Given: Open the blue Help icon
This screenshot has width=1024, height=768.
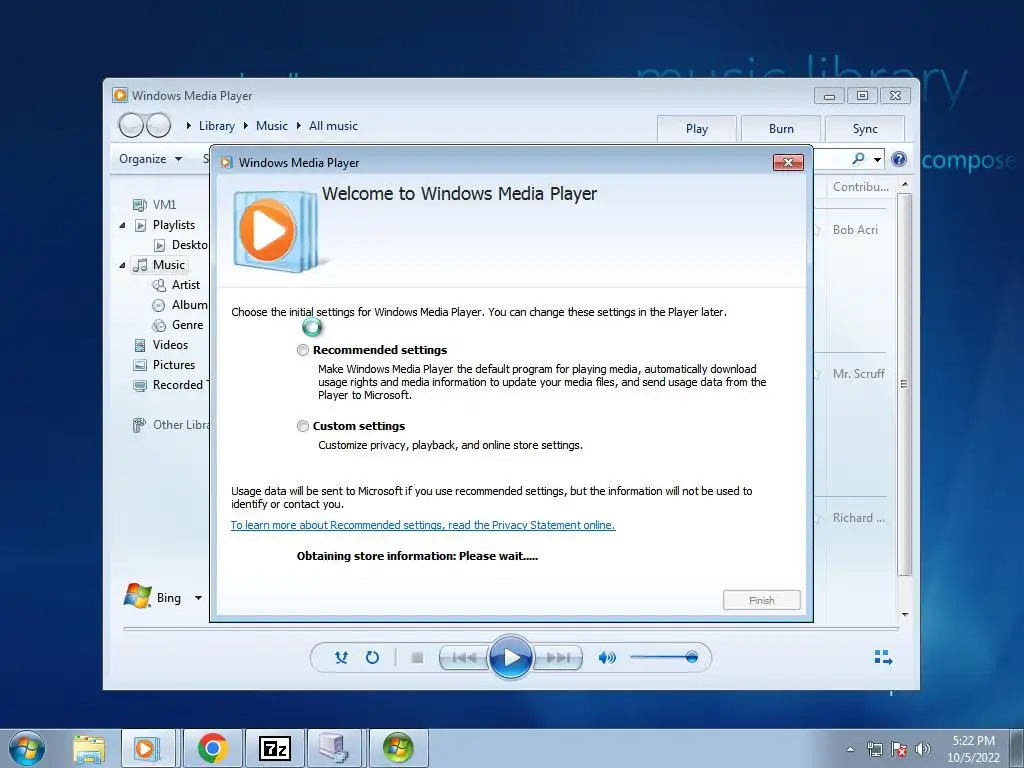Looking at the screenshot, I should click(899, 159).
